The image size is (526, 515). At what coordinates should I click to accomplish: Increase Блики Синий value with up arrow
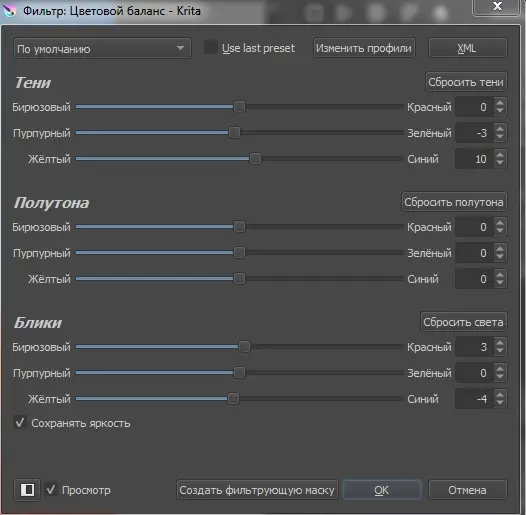[500, 395]
